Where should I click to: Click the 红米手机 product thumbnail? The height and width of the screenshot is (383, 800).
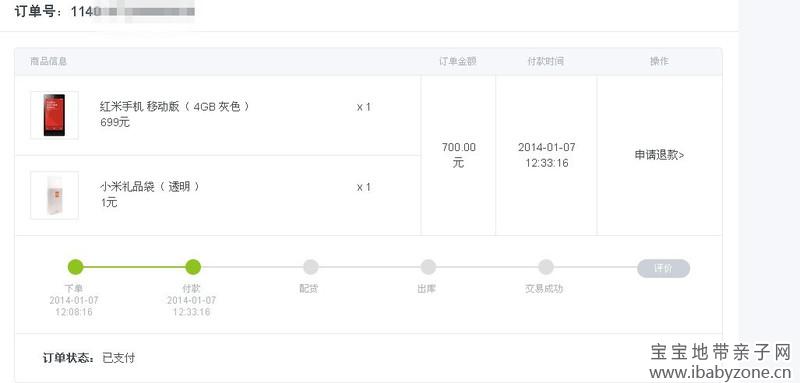(x=54, y=115)
